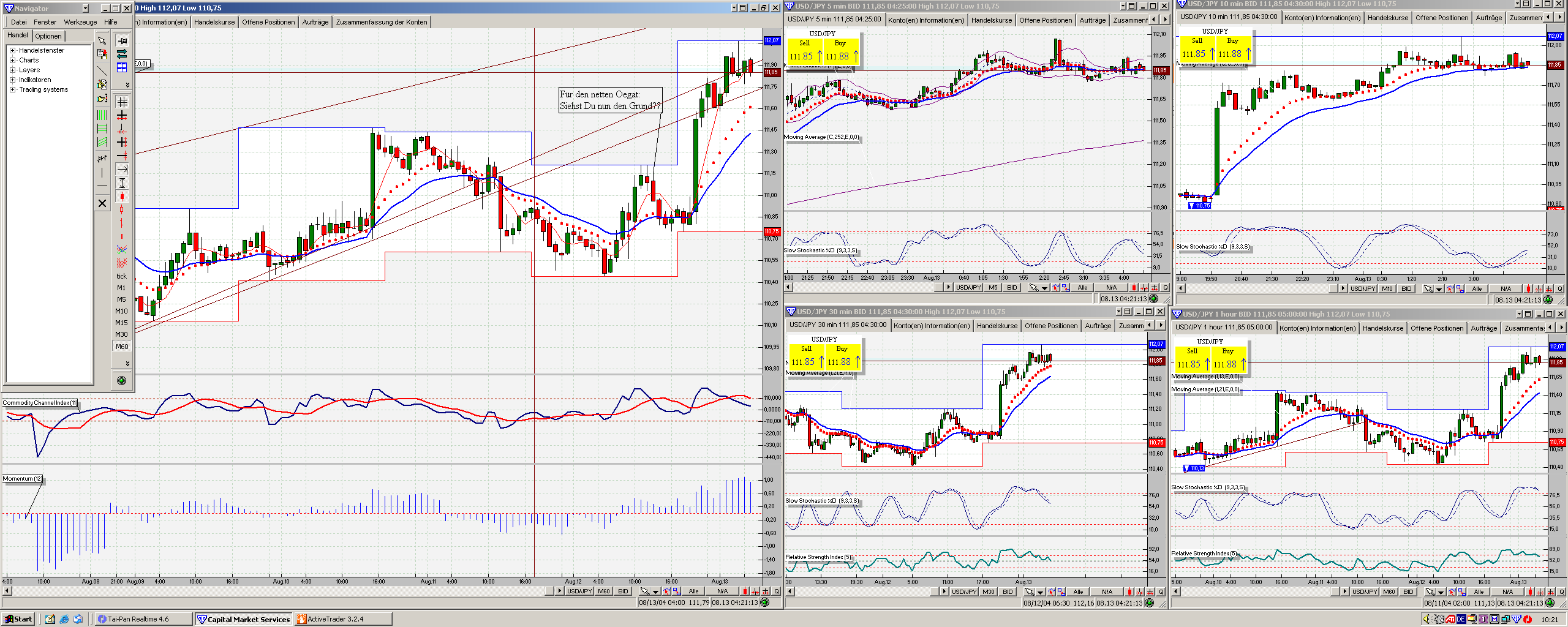Toggle the chart grid icon in Navigator toolbar
The width and height of the screenshot is (1568, 627).
(122, 102)
